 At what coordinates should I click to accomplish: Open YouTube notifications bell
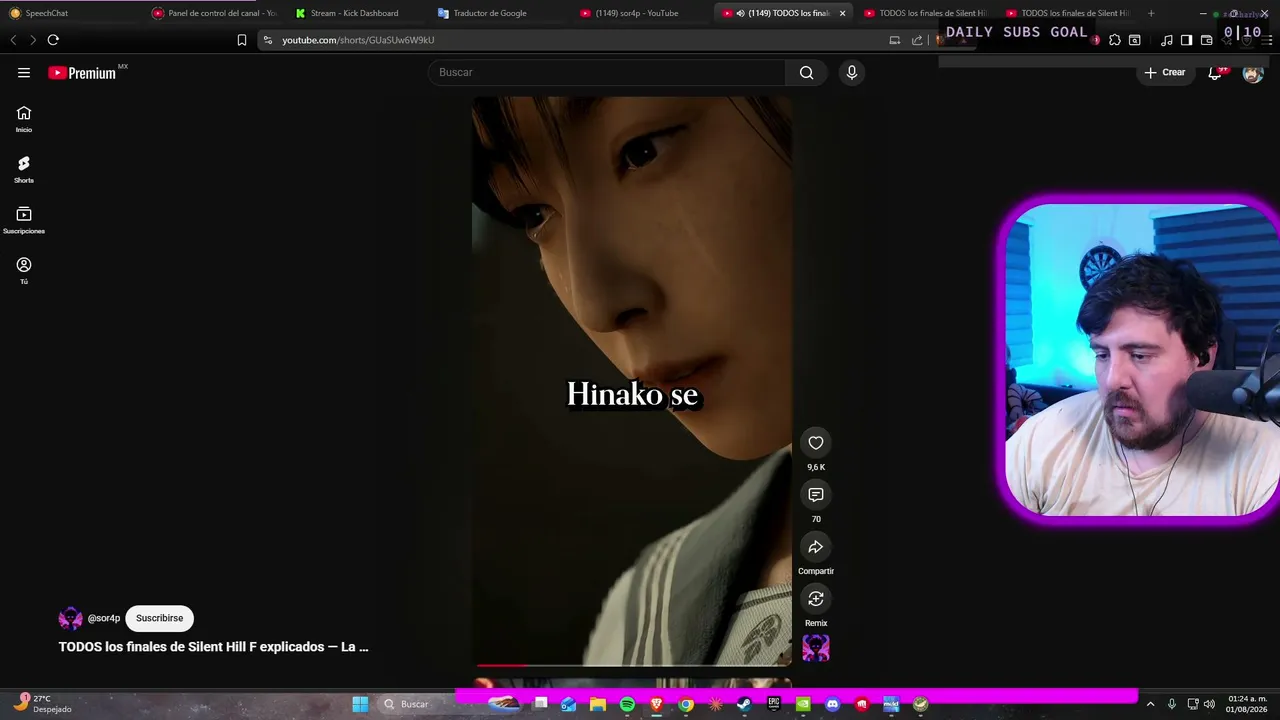[1215, 72]
